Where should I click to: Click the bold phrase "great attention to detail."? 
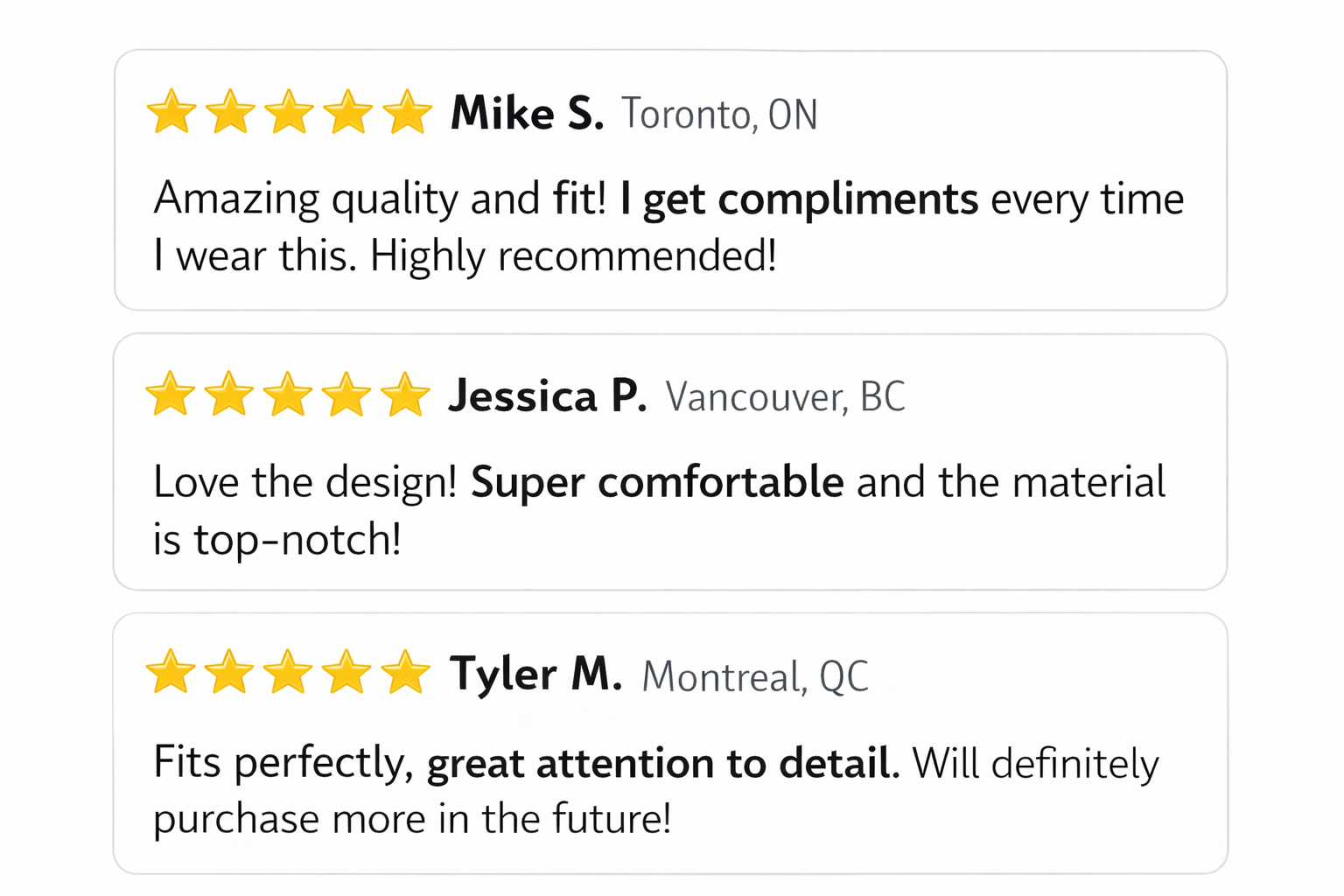[x=663, y=763]
